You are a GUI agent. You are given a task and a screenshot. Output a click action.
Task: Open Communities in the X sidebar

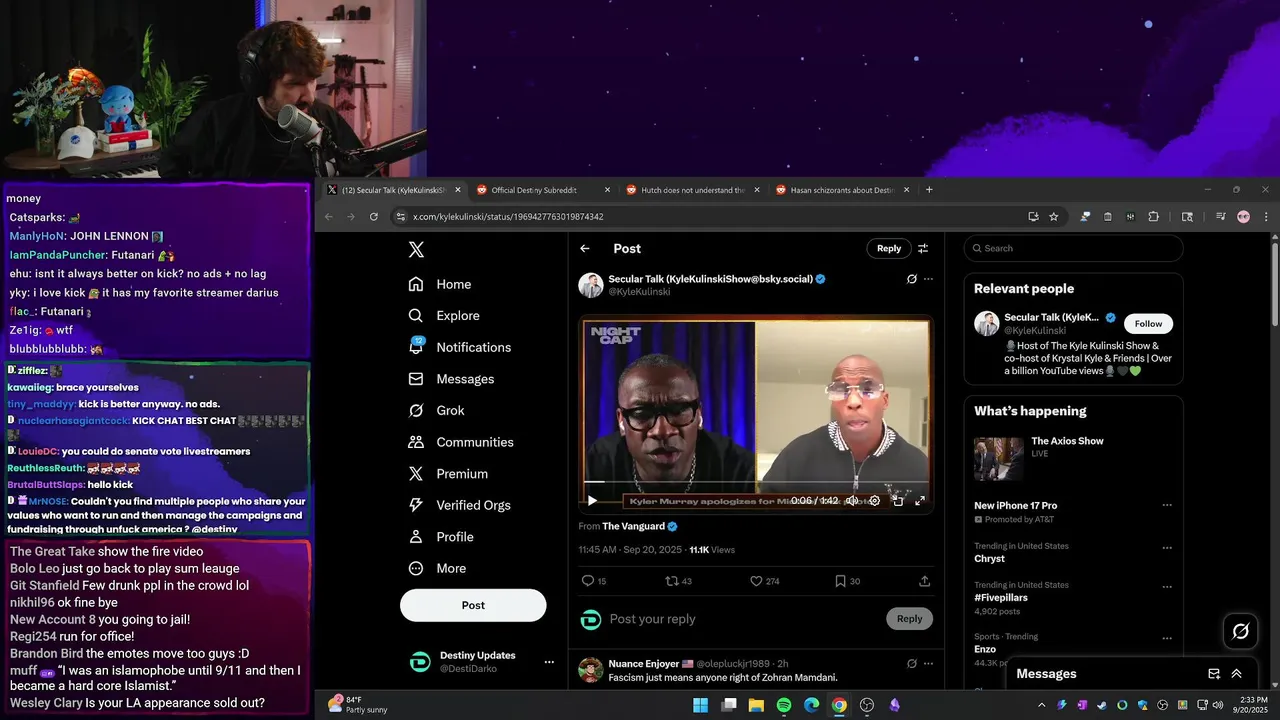[461, 442]
